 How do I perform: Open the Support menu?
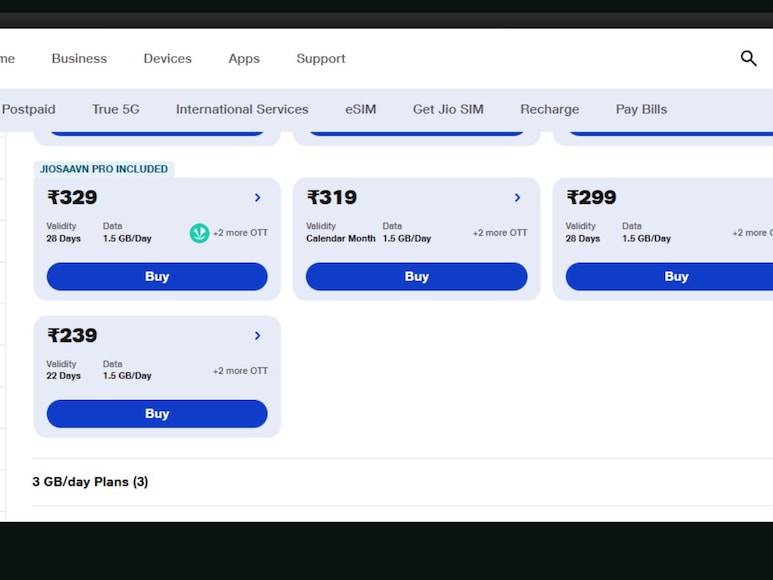(x=321, y=59)
